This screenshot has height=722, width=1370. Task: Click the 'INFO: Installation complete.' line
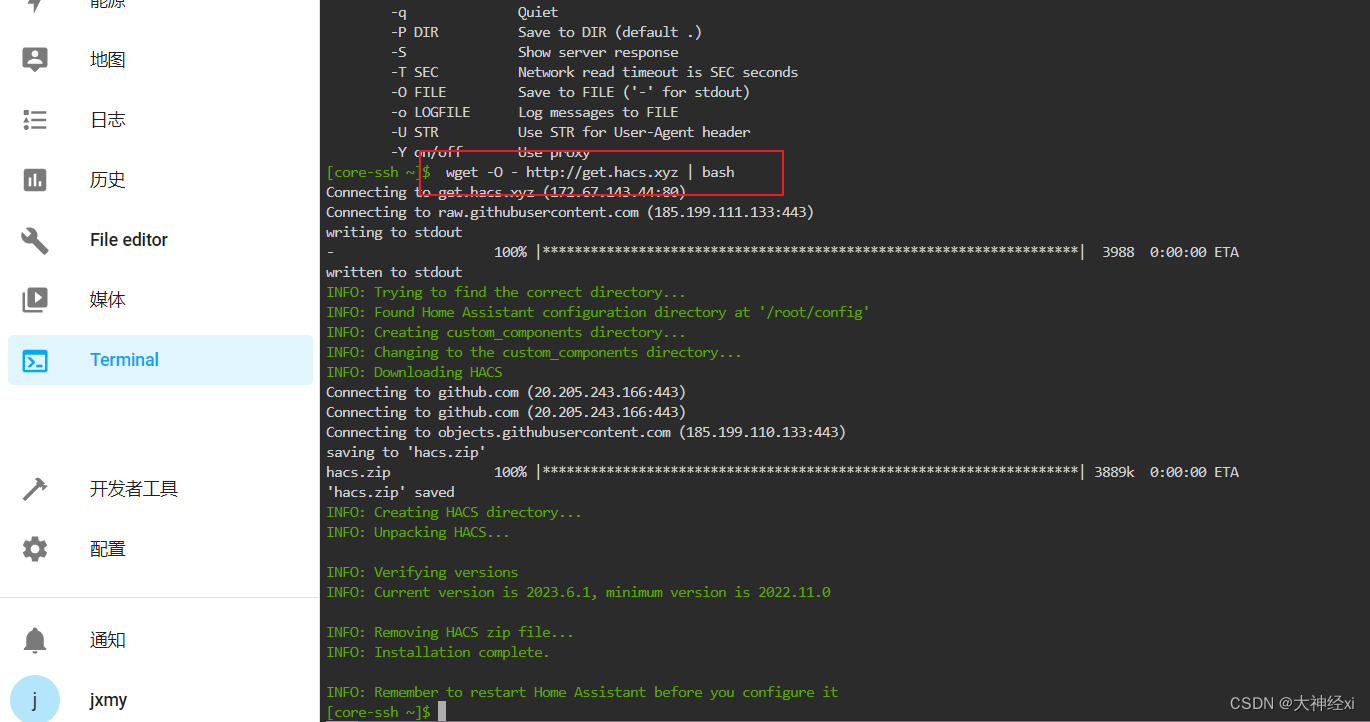(438, 652)
